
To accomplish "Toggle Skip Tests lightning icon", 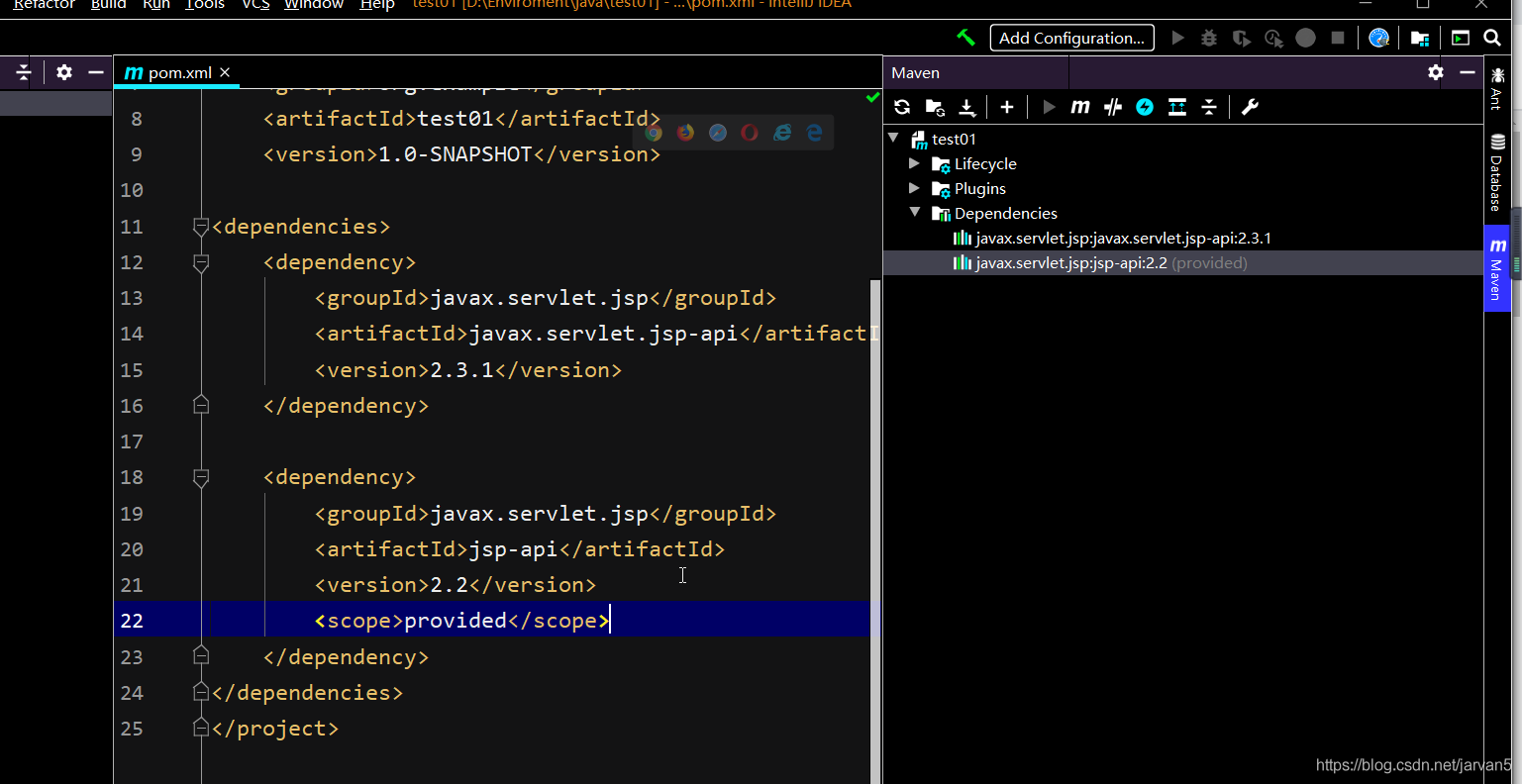I will pos(1145,107).
